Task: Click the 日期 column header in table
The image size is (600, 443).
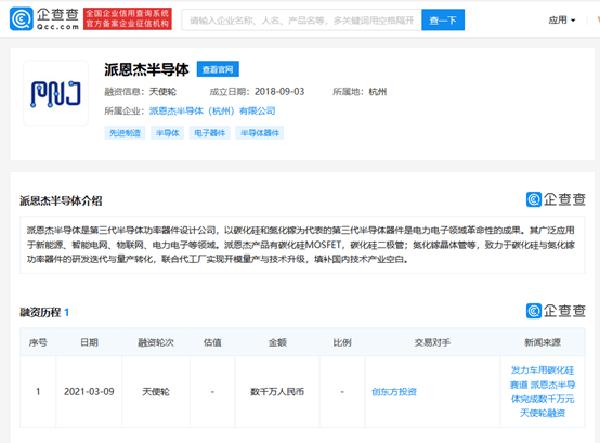Action: pyautogui.click(x=88, y=342)
